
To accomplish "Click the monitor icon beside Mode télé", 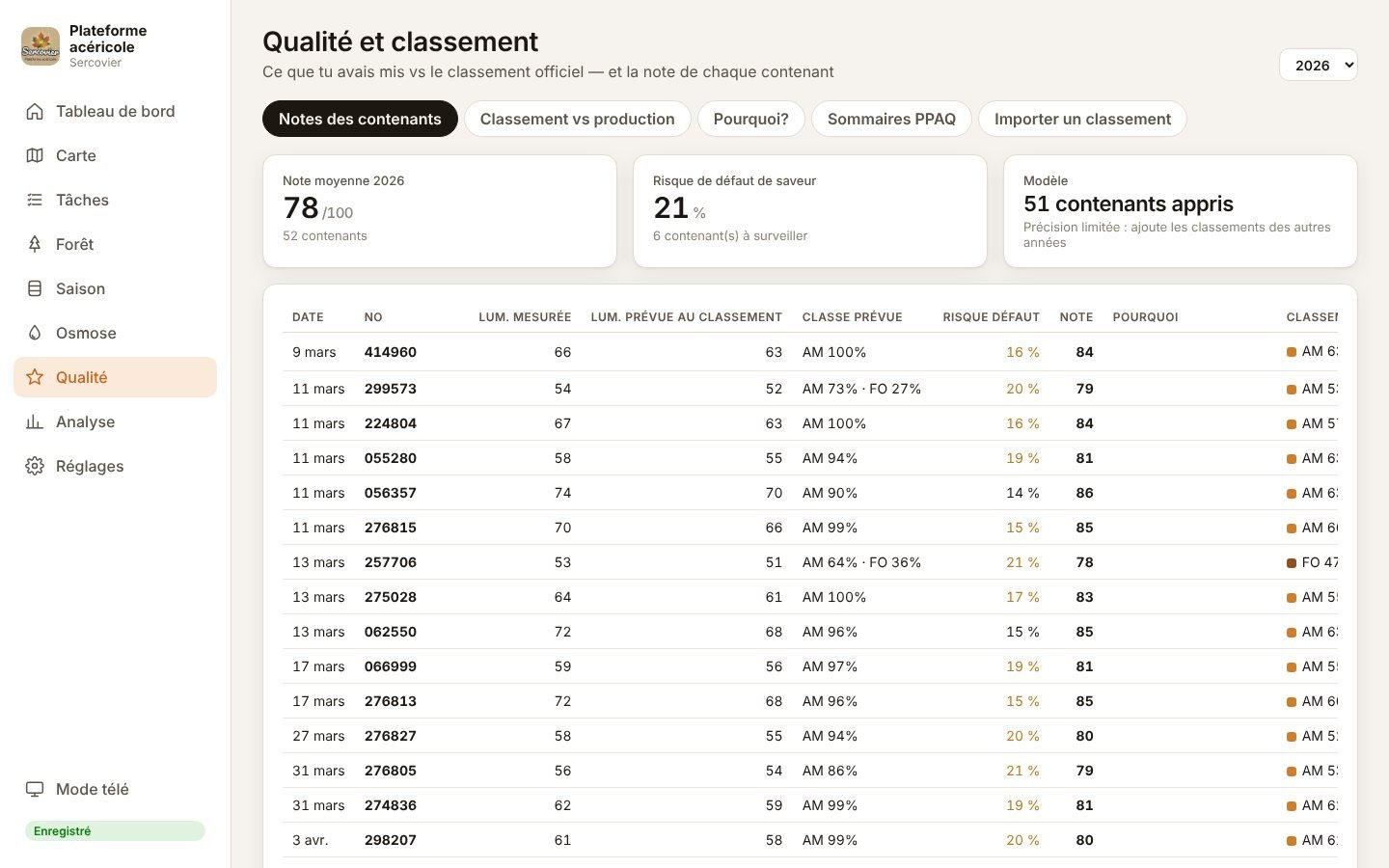I will click(x=35, y=789).
